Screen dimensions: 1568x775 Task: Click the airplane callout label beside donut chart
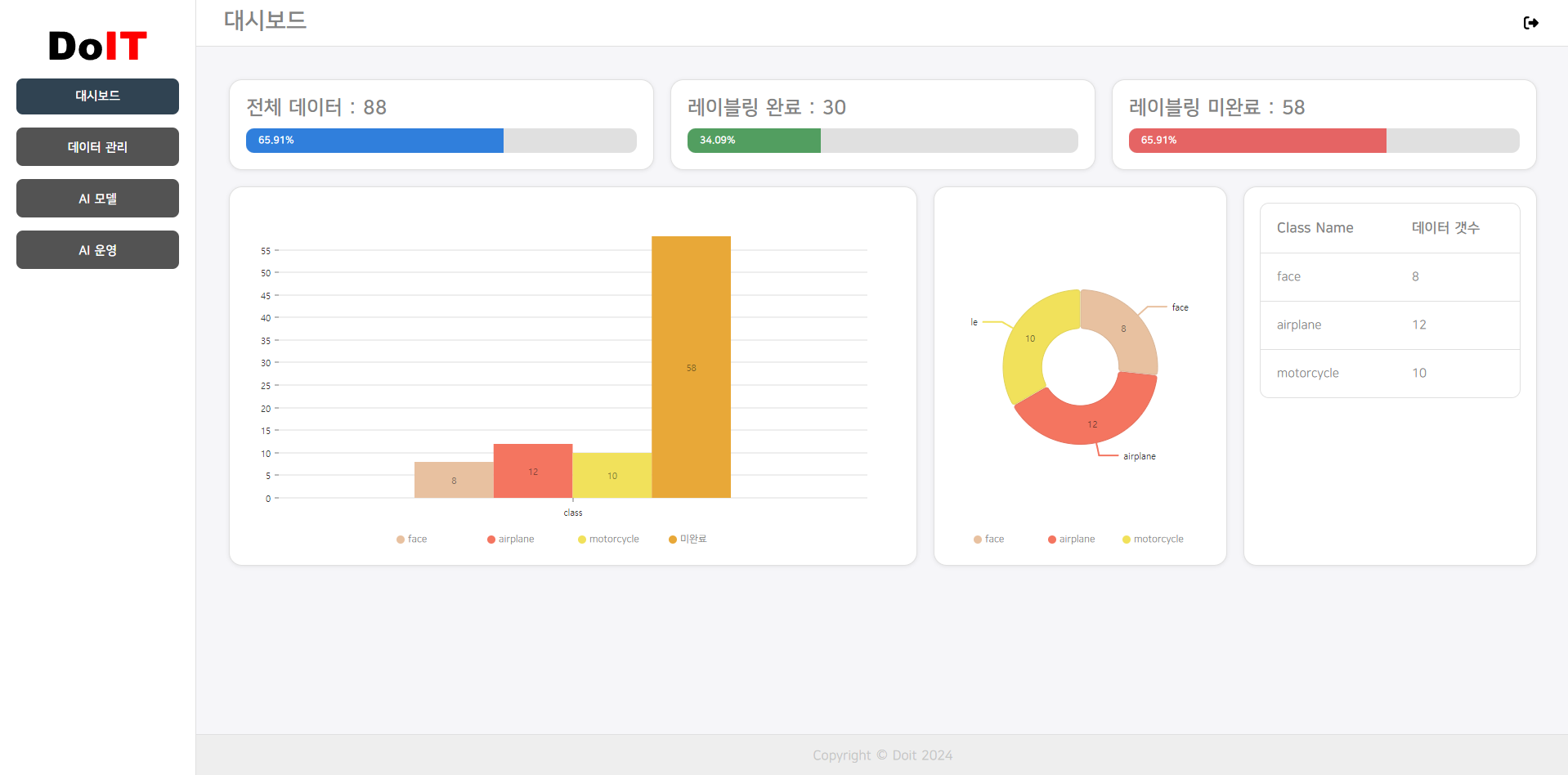[x=1140, y=456]
